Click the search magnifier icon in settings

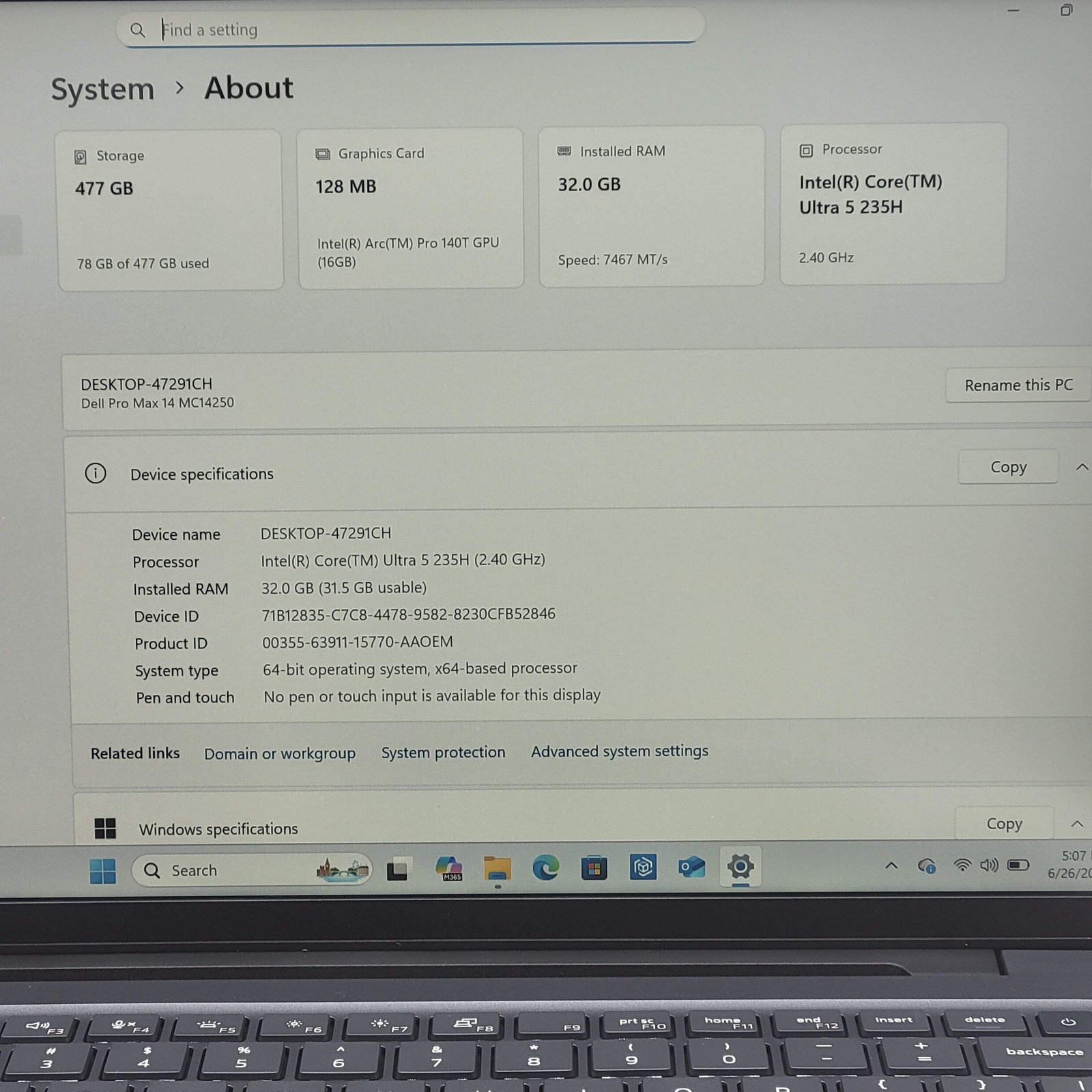(x=137, y=30)
